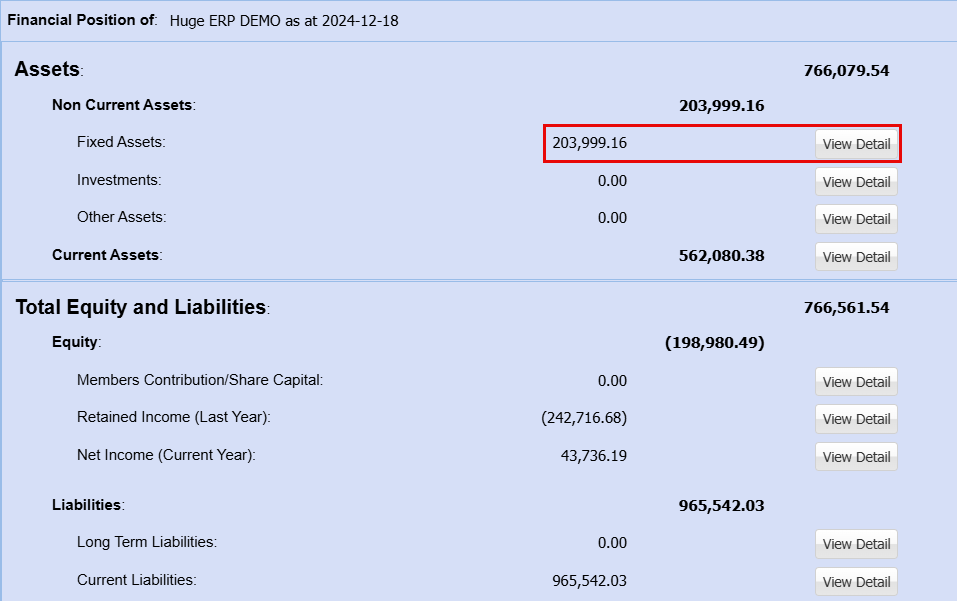Click the Fixed Assets amount 203,999.16

(589, 143)
